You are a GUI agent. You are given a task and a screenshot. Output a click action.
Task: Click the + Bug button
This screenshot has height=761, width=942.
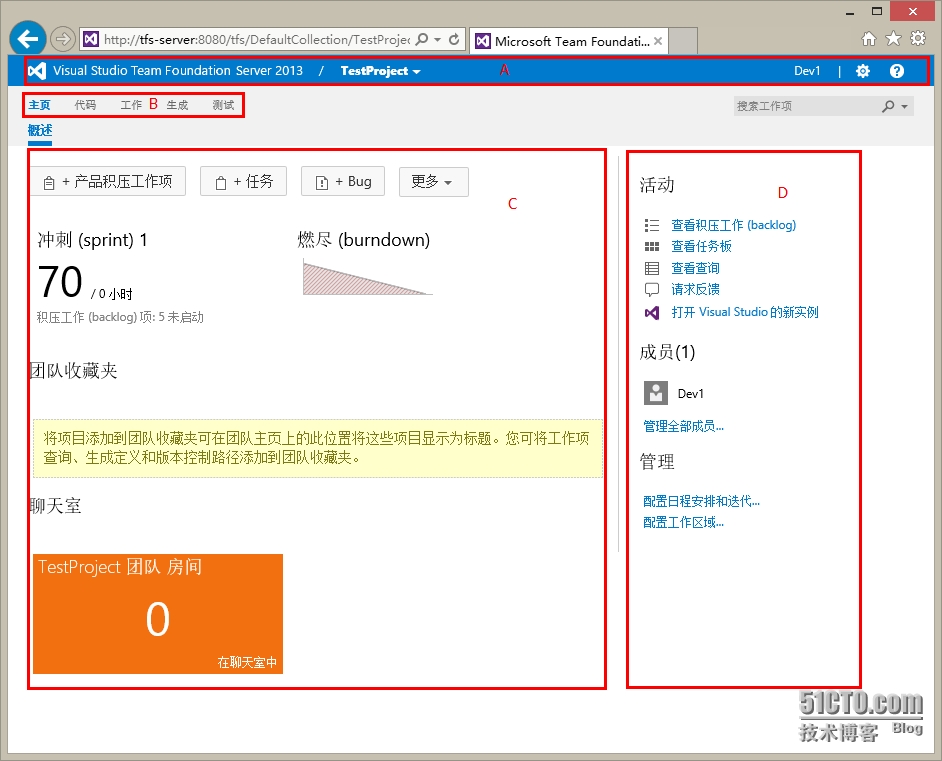[x=343, y=181]
